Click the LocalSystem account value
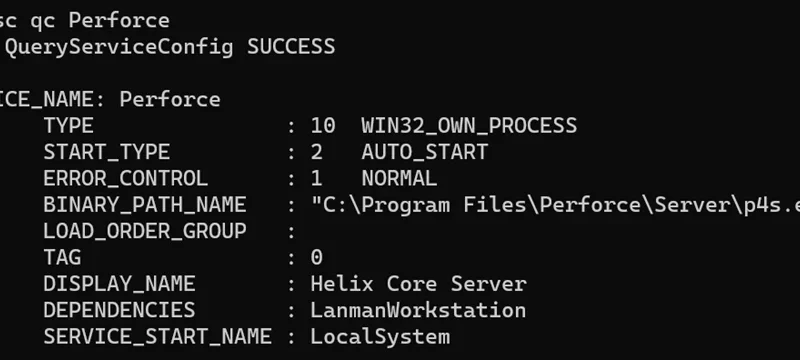The image size is (800, 360). (x=380, y=337)
